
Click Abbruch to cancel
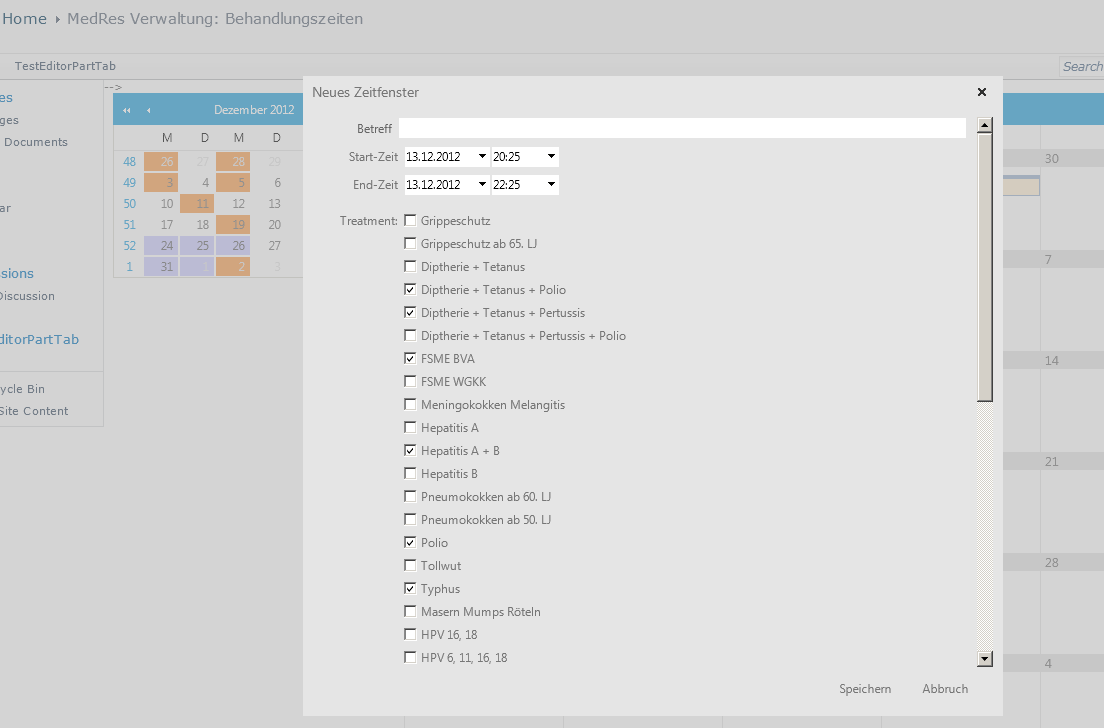pos(945,689)
